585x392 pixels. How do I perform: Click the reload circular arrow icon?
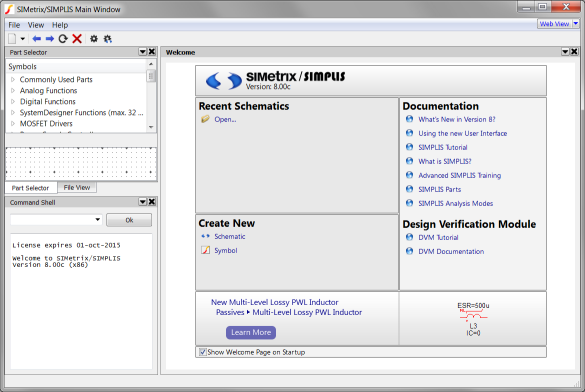pyautogui.click(x=63, y=39)
